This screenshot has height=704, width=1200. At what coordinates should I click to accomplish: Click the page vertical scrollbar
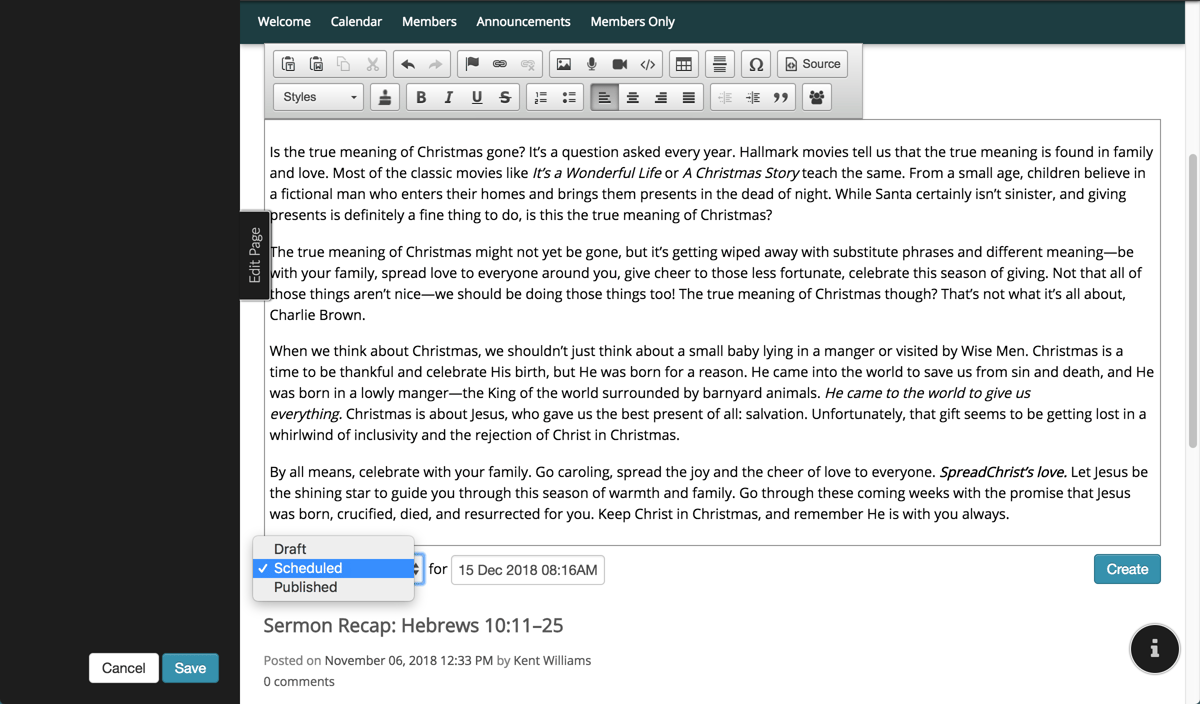[1192, 300]
